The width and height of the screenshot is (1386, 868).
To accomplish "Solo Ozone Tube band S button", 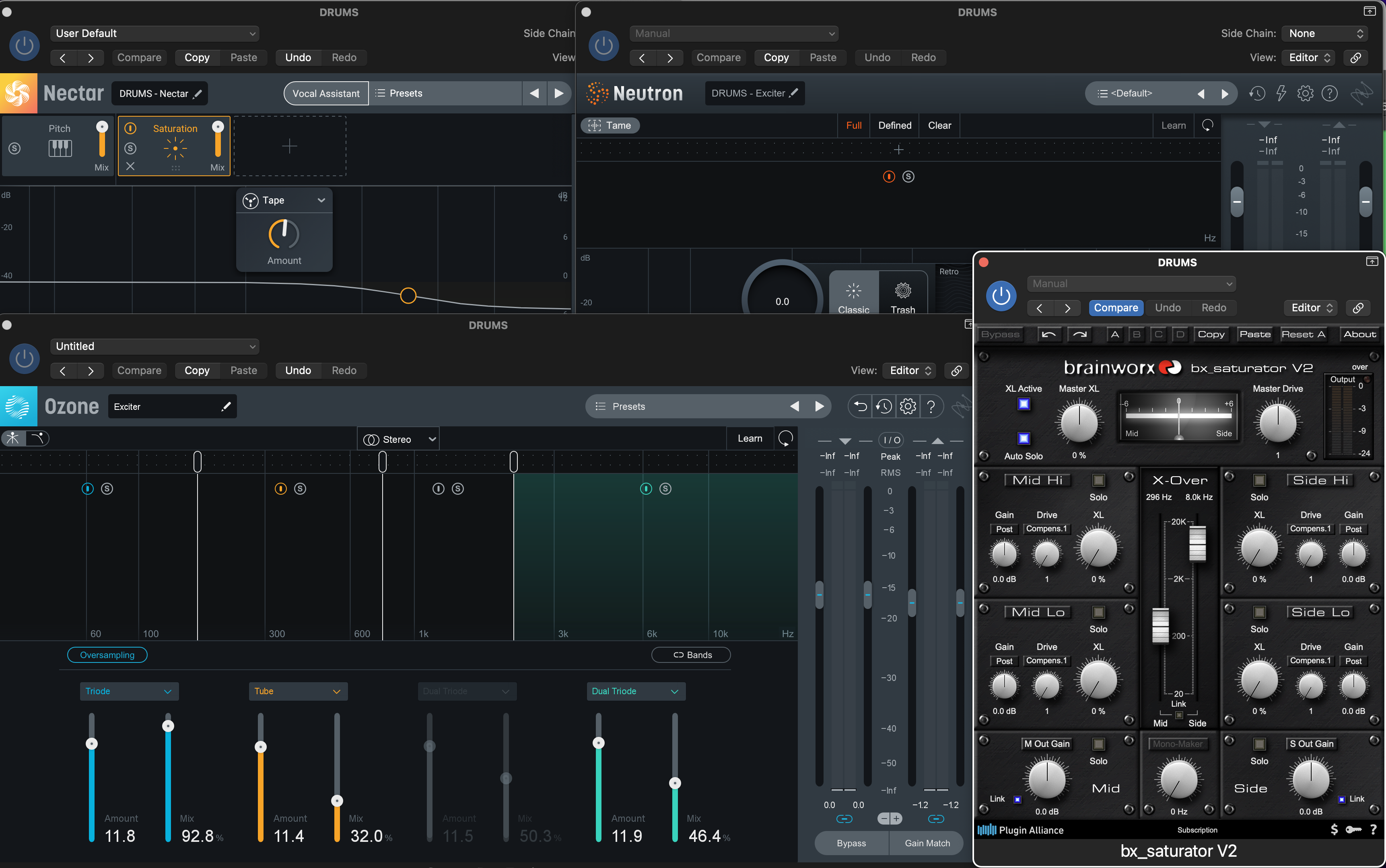I will (300, 489).
